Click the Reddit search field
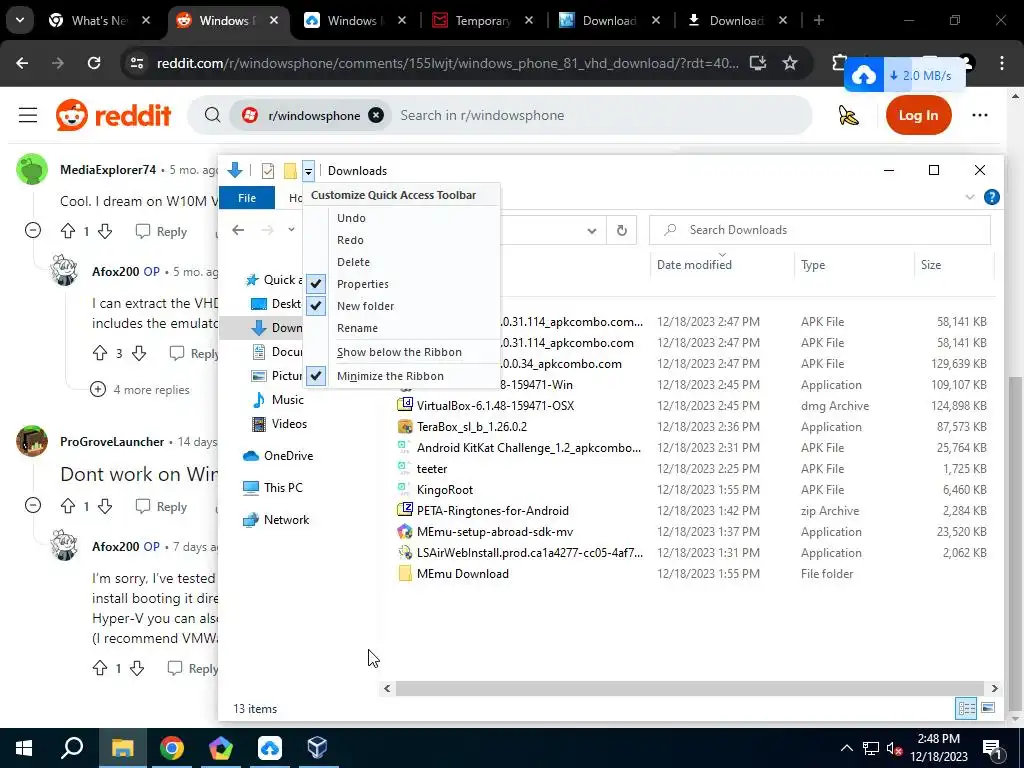 pyautogui.click(x=601, y=115)
